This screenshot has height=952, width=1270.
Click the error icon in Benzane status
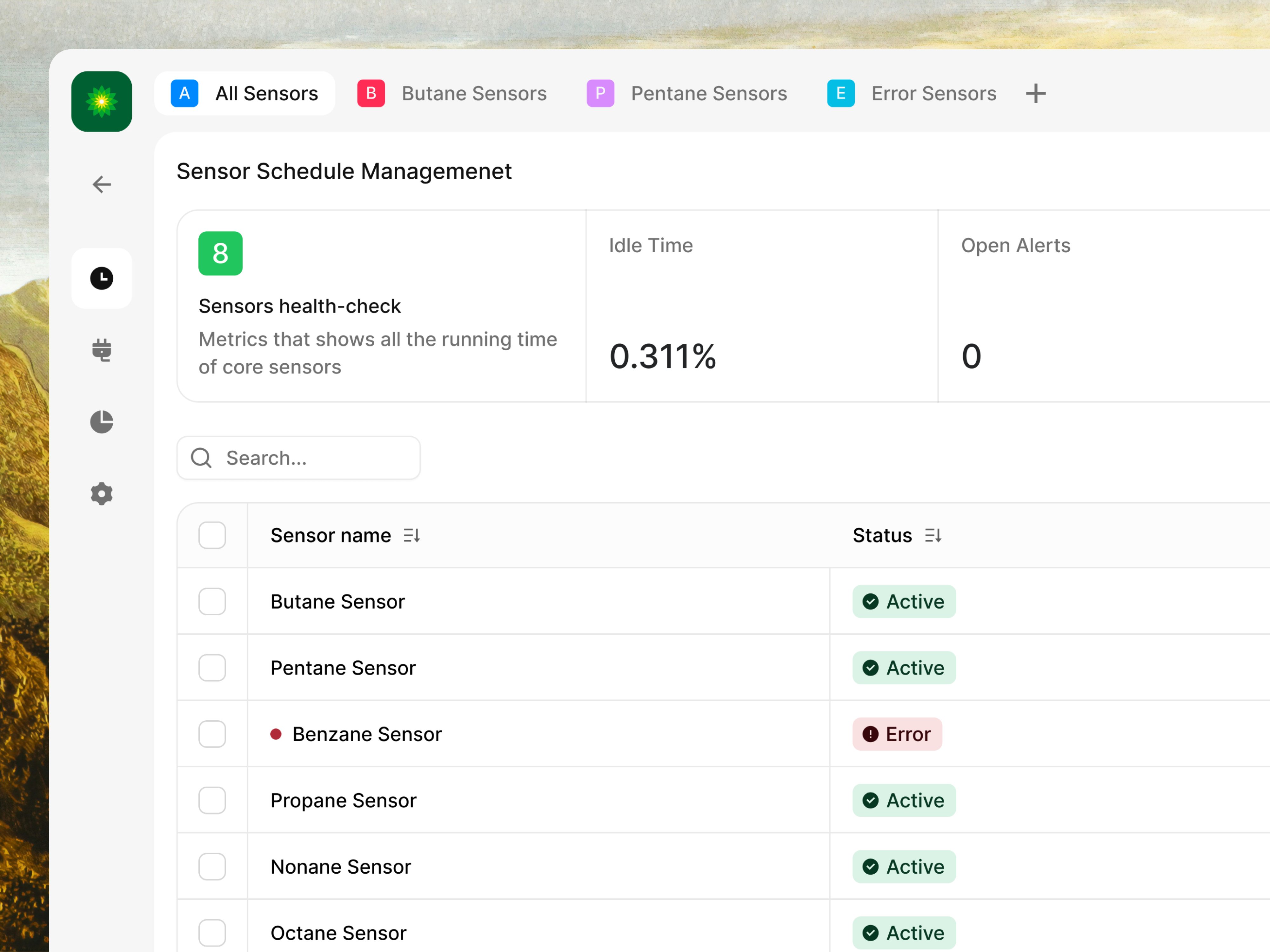870,734
